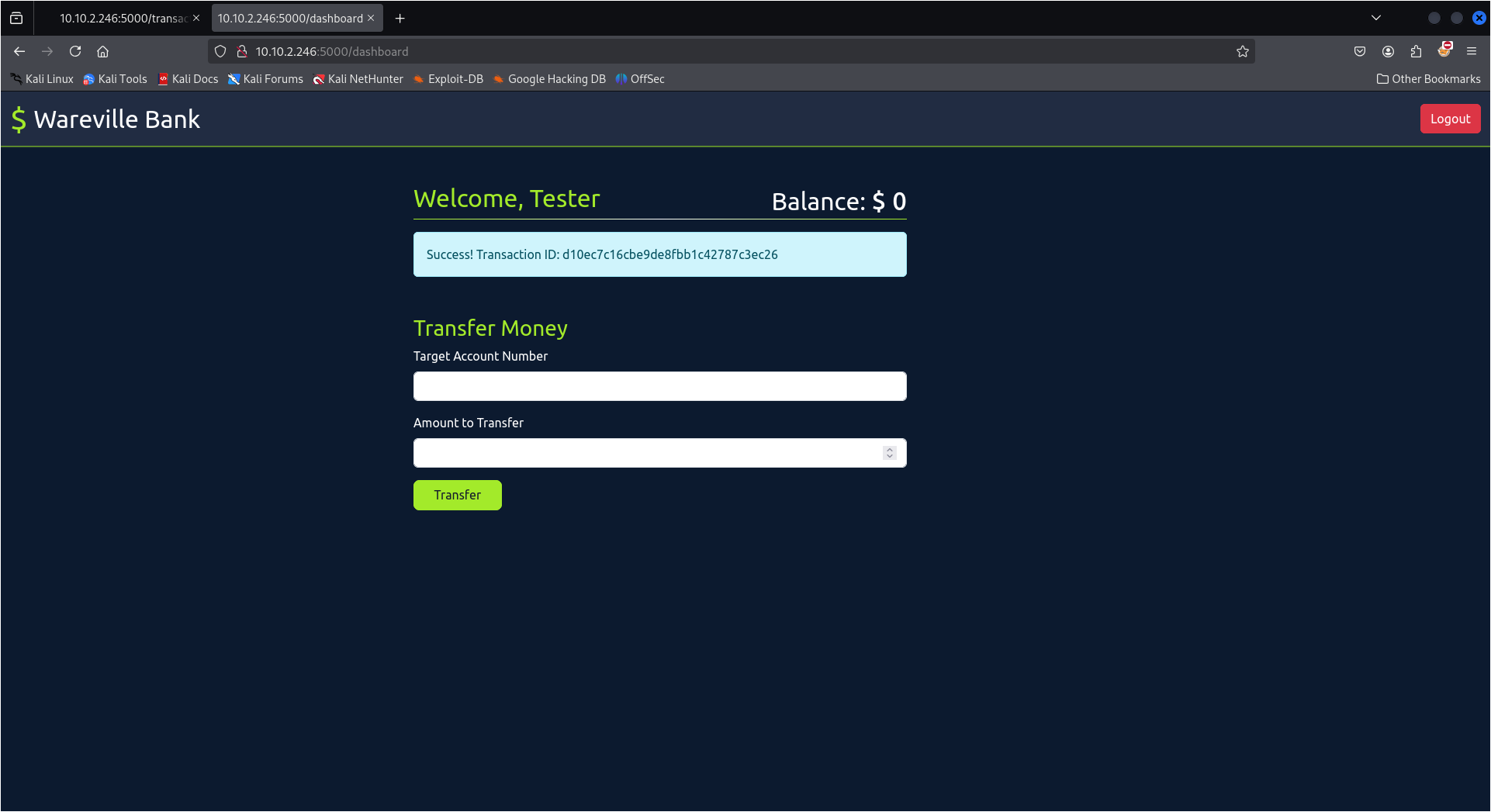Image resolution: width=1491 pixels, height=812 pixels.
Task: Open a new browser tab
Action: coord(400,18)
